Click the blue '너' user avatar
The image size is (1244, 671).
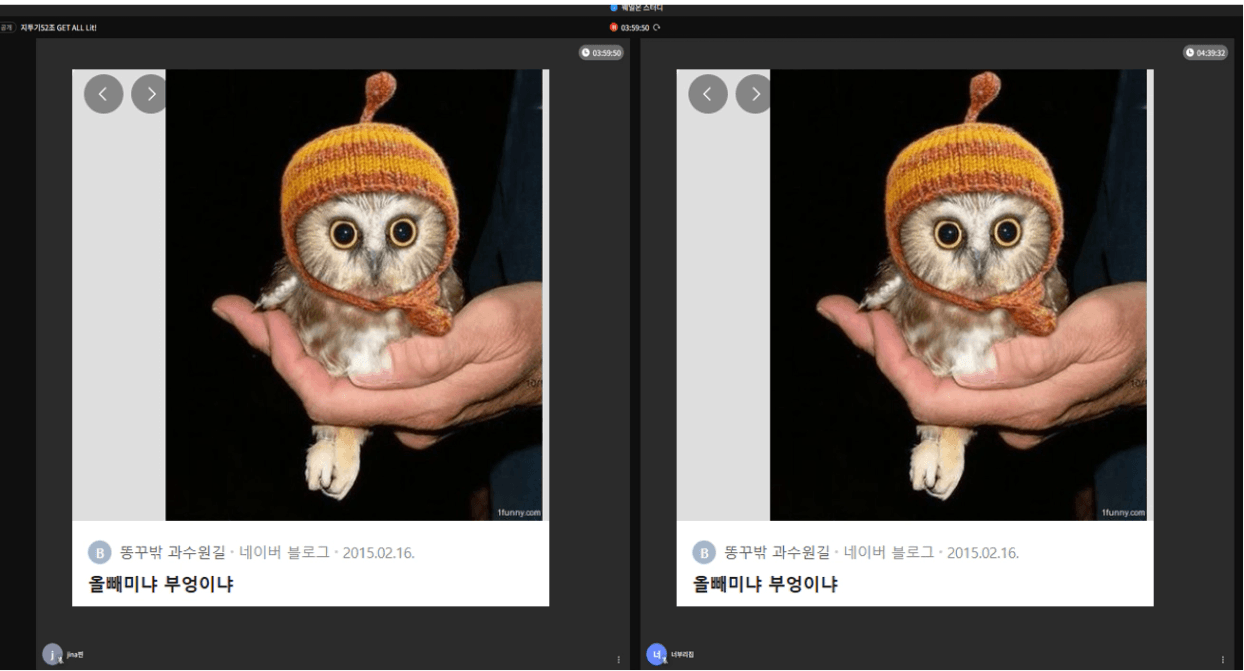click(x=657, y=655)
